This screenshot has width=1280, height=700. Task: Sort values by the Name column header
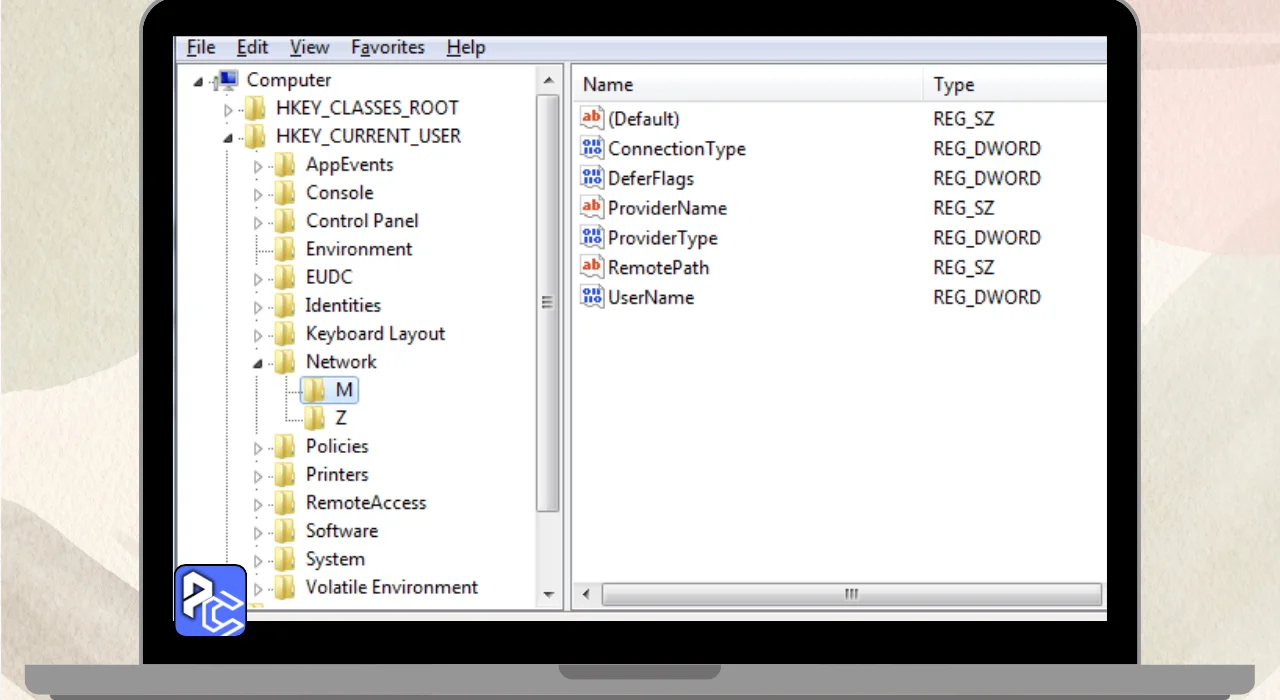pyautogui.click(x=747, y=85)
